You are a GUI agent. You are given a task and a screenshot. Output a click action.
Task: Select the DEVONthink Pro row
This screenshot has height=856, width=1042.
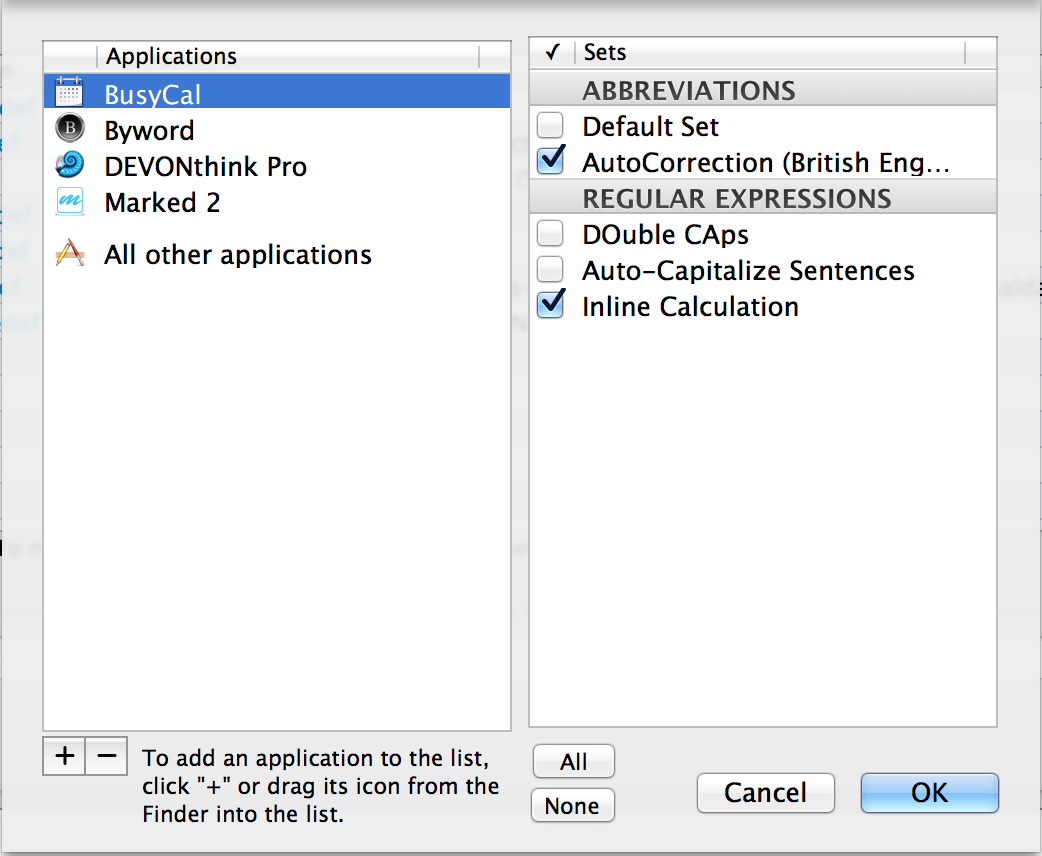[277, 166]
